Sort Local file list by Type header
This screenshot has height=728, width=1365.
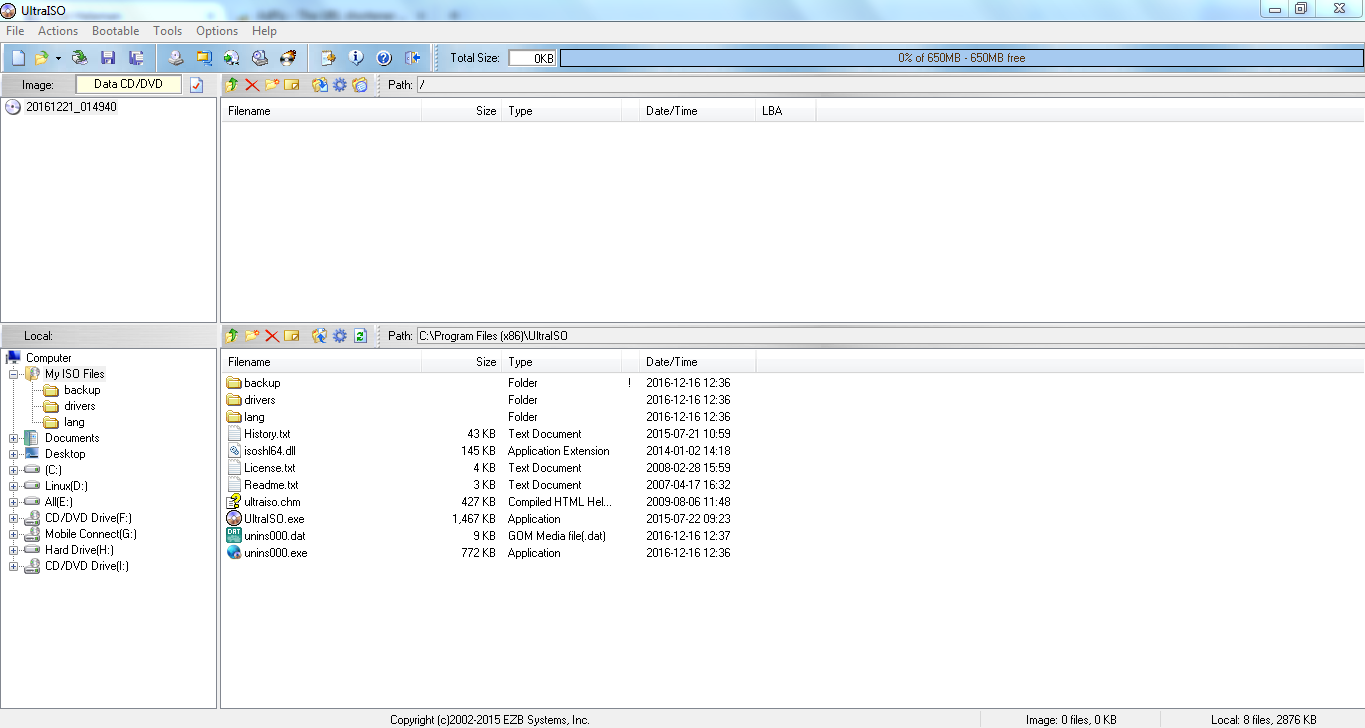point(561,362)
